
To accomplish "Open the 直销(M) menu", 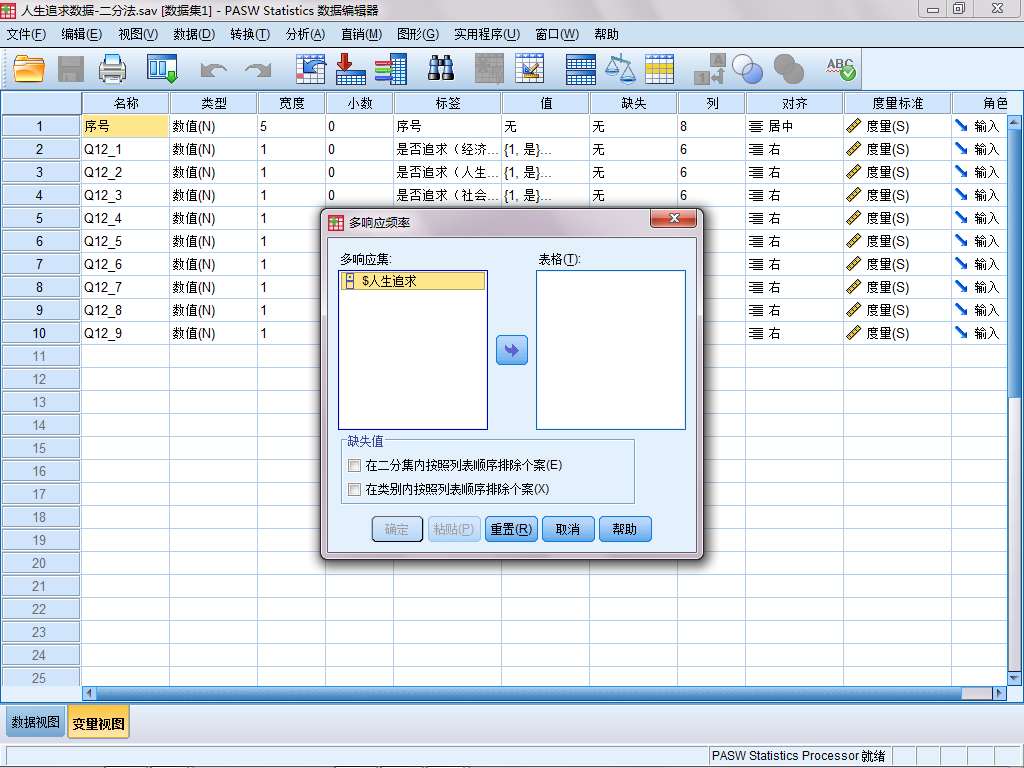I will tap(362, 34).
